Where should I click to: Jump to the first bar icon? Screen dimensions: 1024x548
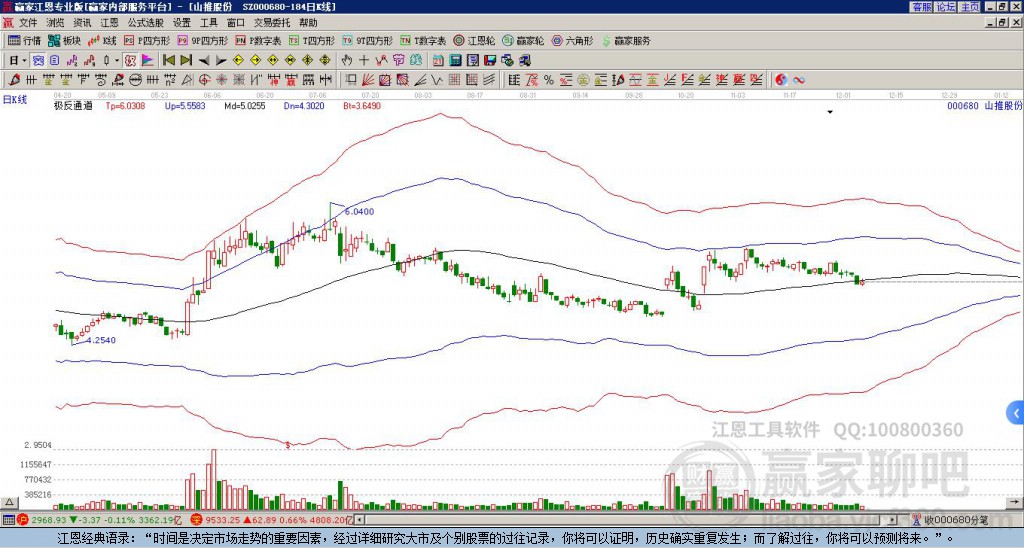coord(168,61)
